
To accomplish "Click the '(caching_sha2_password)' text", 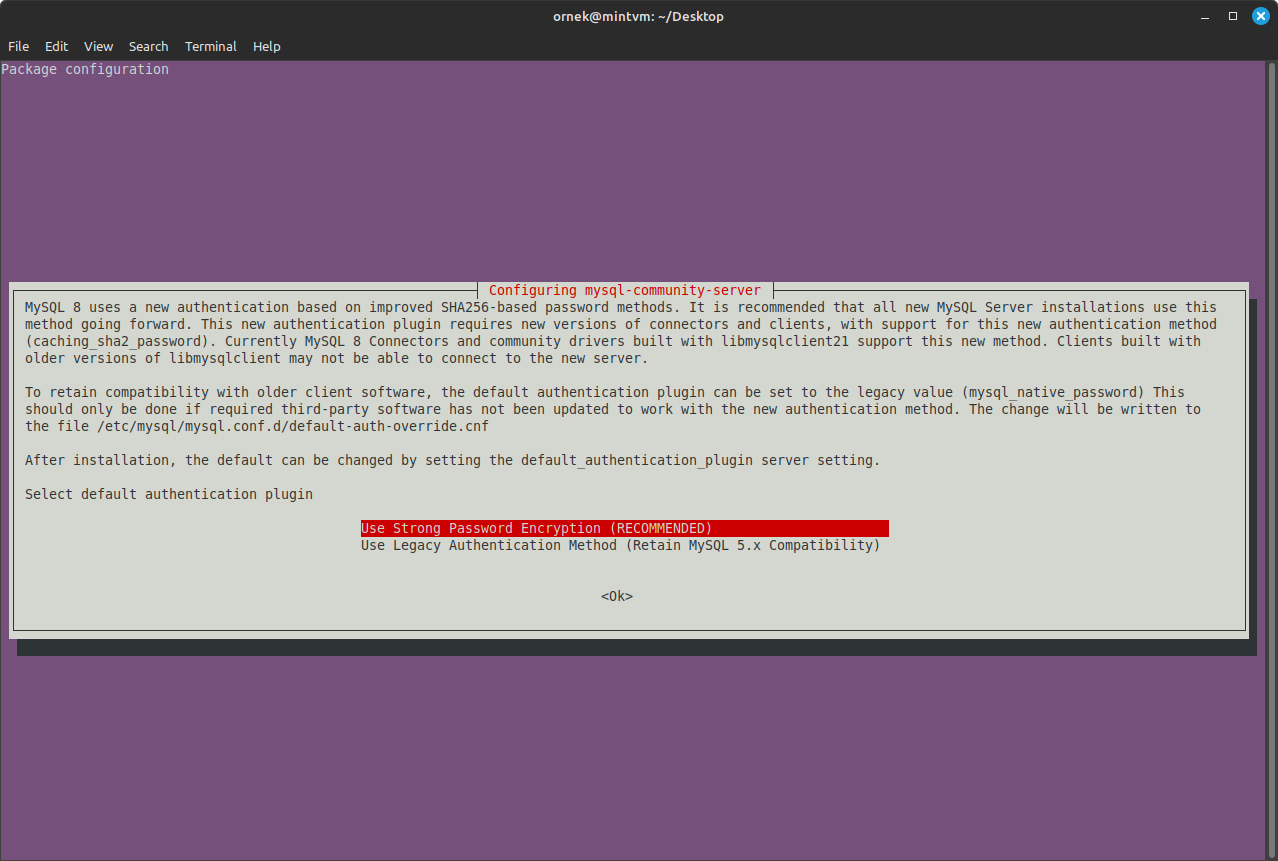I will coord(117,341).
